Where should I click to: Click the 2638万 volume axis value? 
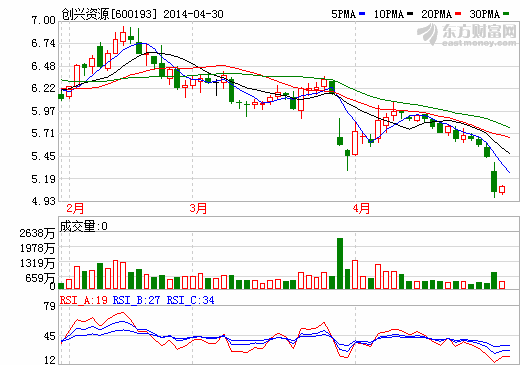(37, 233)
